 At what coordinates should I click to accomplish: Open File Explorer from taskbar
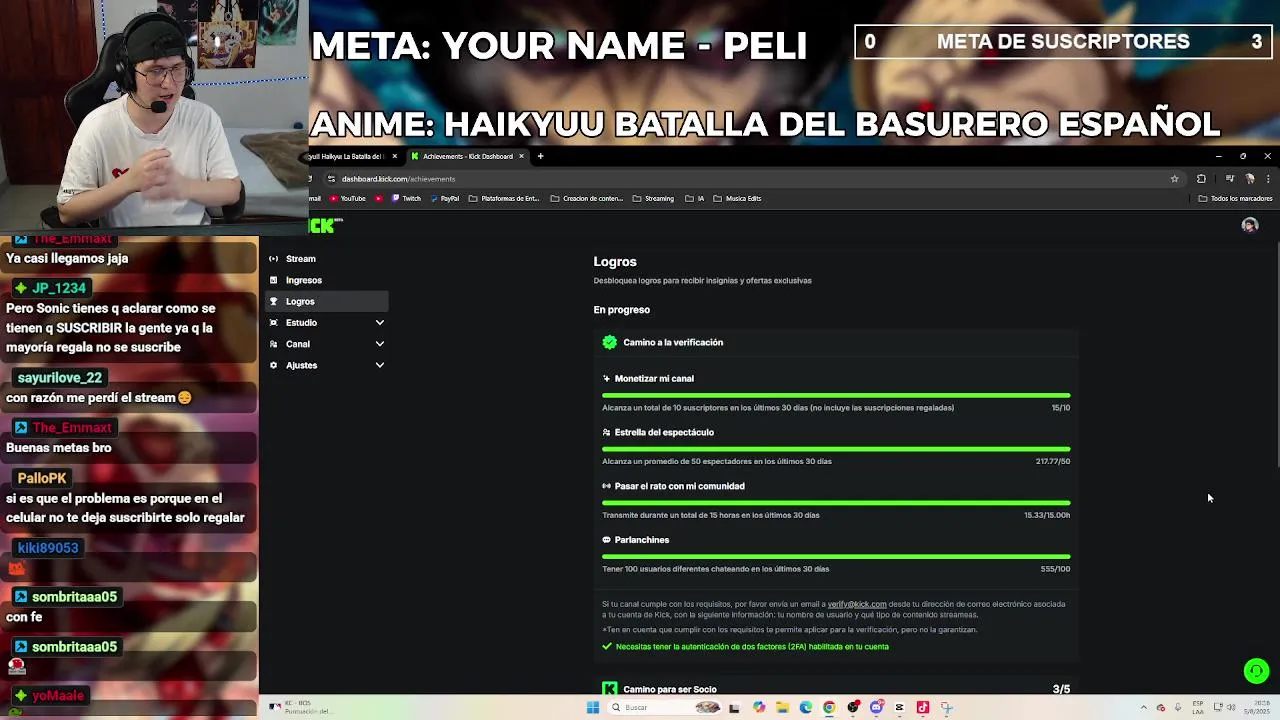782,707
